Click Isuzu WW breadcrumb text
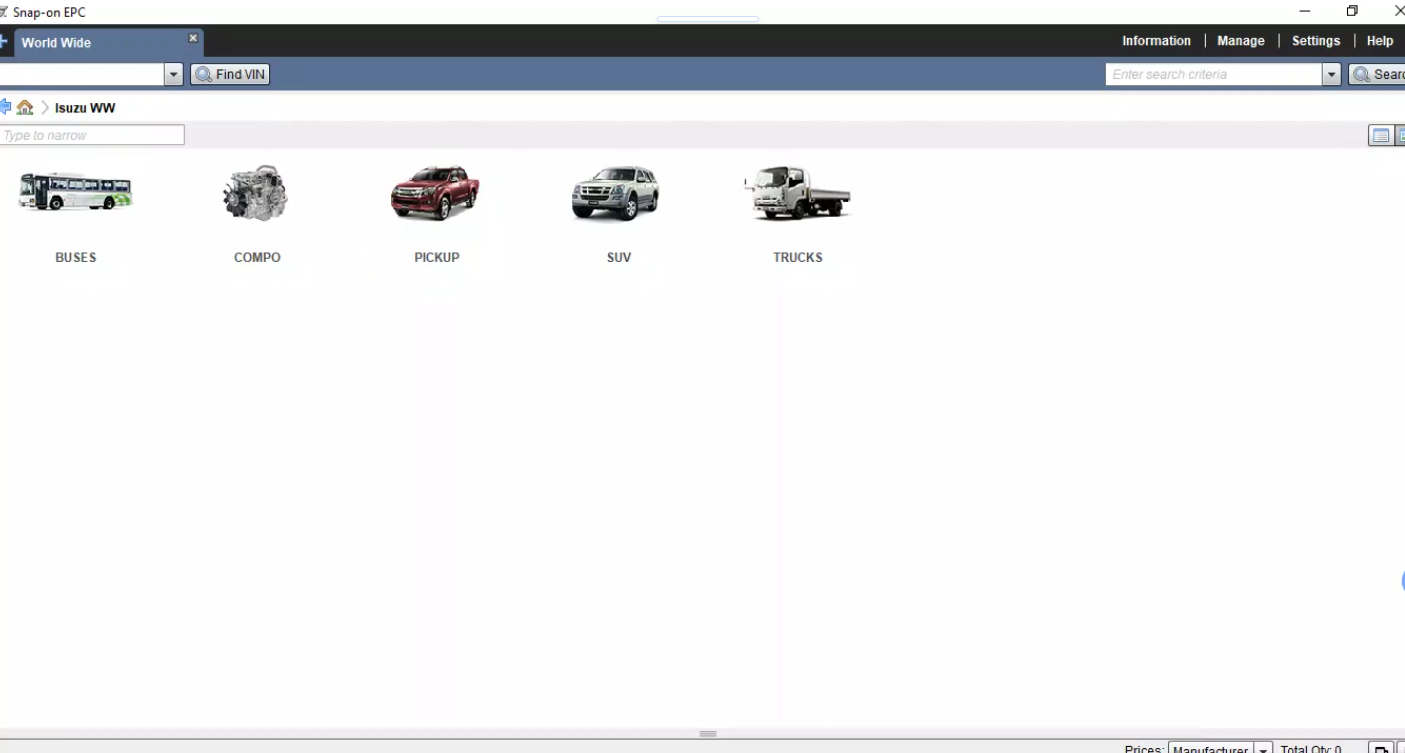The height and width of the screenshot is (753, 1405). [85, 108]
